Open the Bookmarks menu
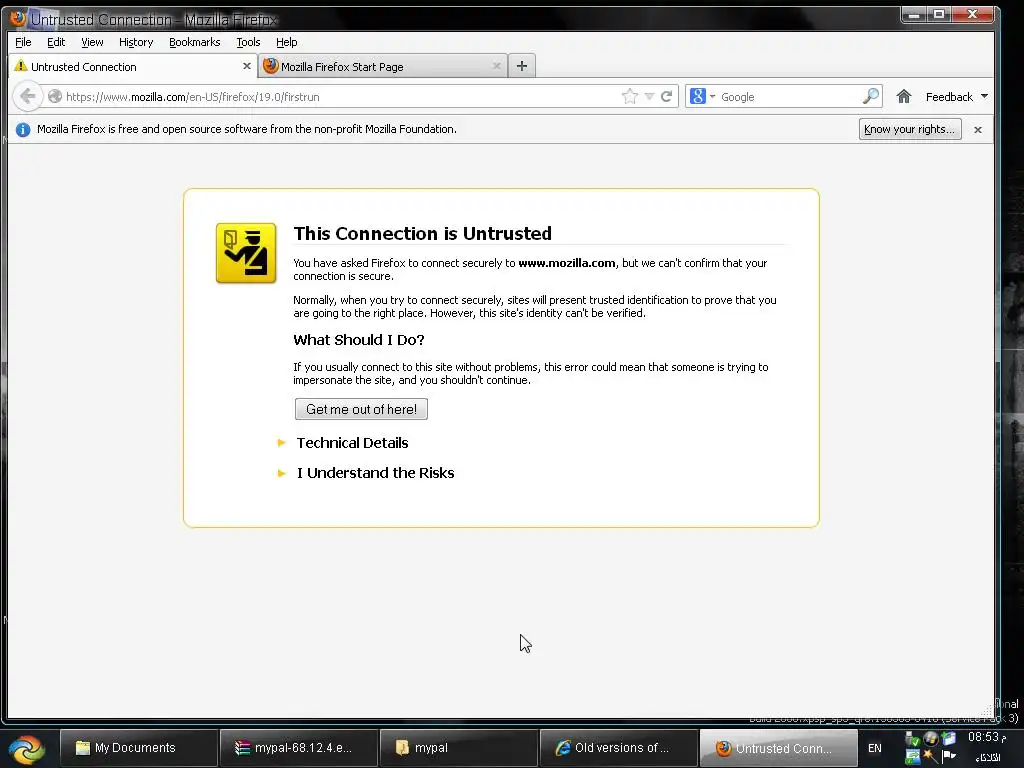Viewport: 1024px width, 768px height. click(195, 42)
